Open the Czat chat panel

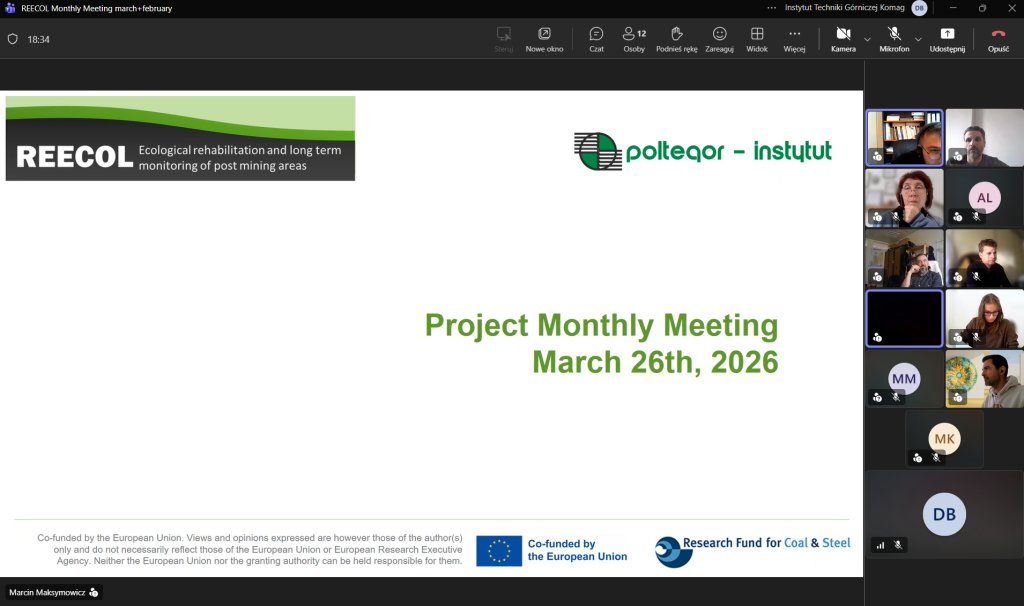(596, 39)
